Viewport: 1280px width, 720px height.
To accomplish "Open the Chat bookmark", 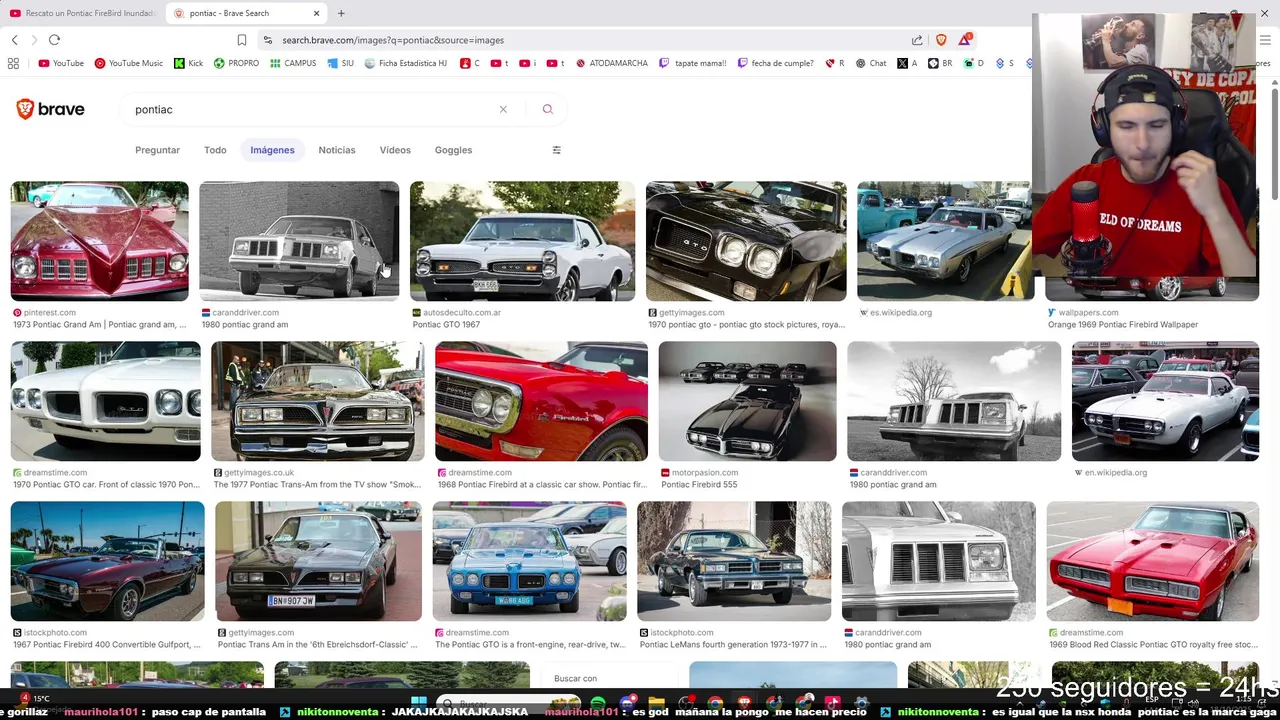I will [x=871, y=63].
